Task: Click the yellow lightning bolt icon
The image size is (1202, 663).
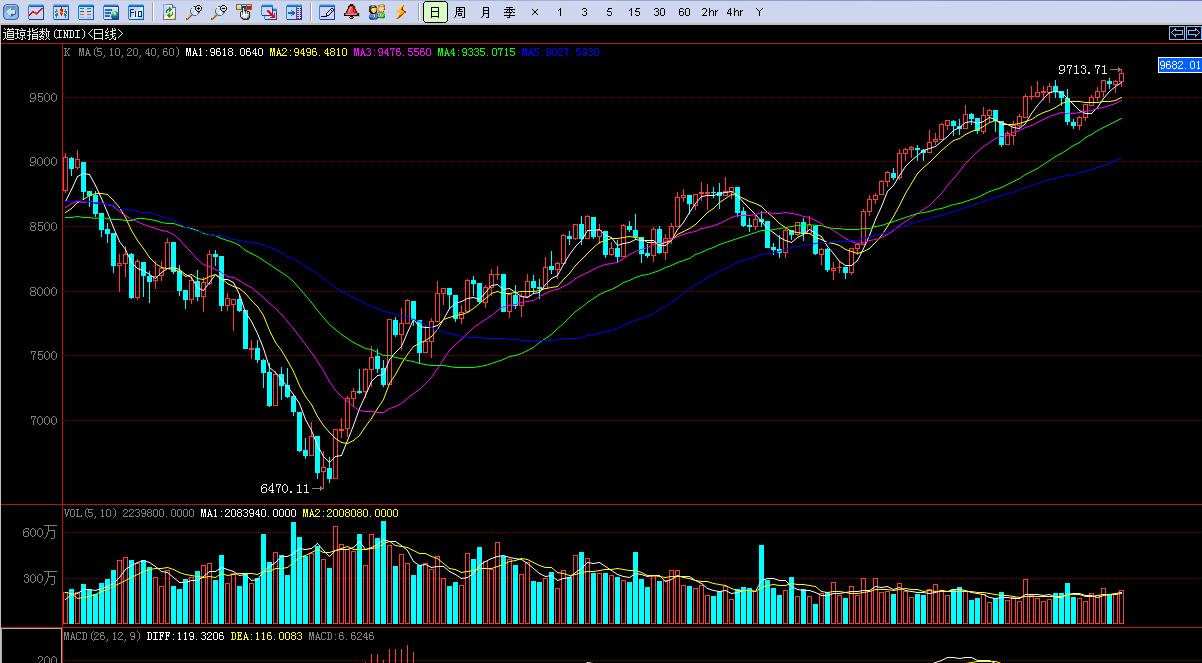Action: tap(401, 12)
